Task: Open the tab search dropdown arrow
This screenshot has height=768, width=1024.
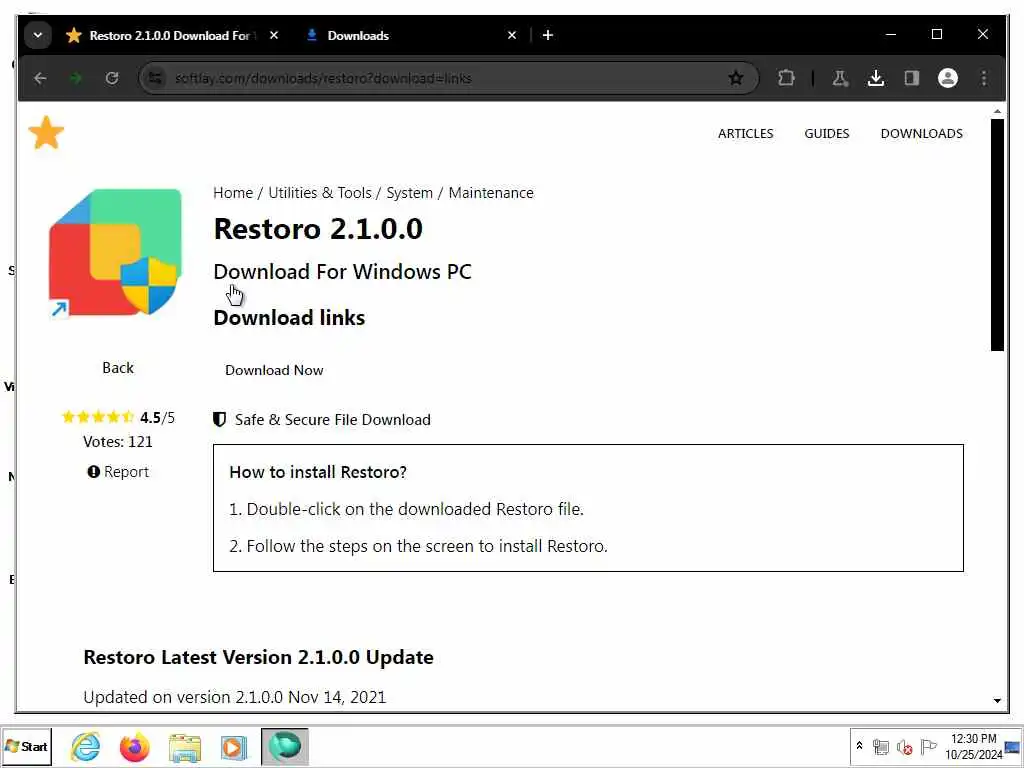Action: coord(38,35)
